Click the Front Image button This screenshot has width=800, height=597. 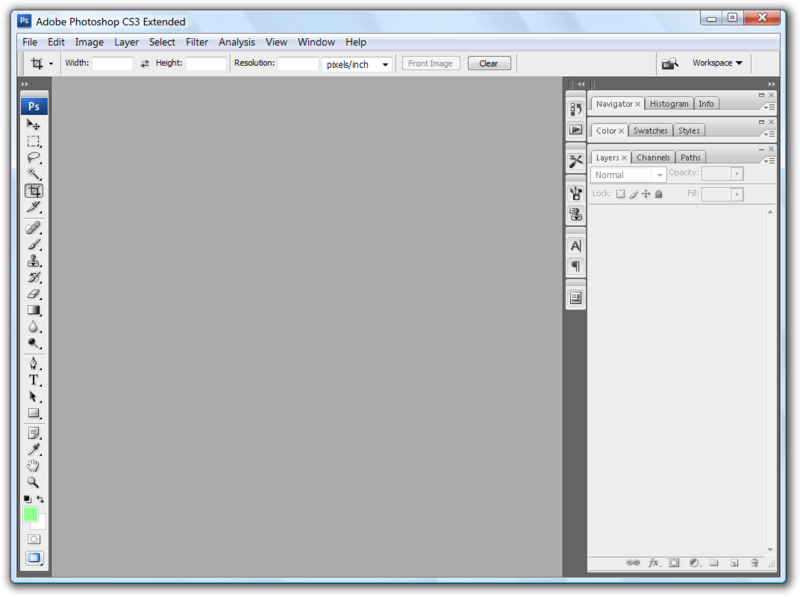tap(431, 63)
